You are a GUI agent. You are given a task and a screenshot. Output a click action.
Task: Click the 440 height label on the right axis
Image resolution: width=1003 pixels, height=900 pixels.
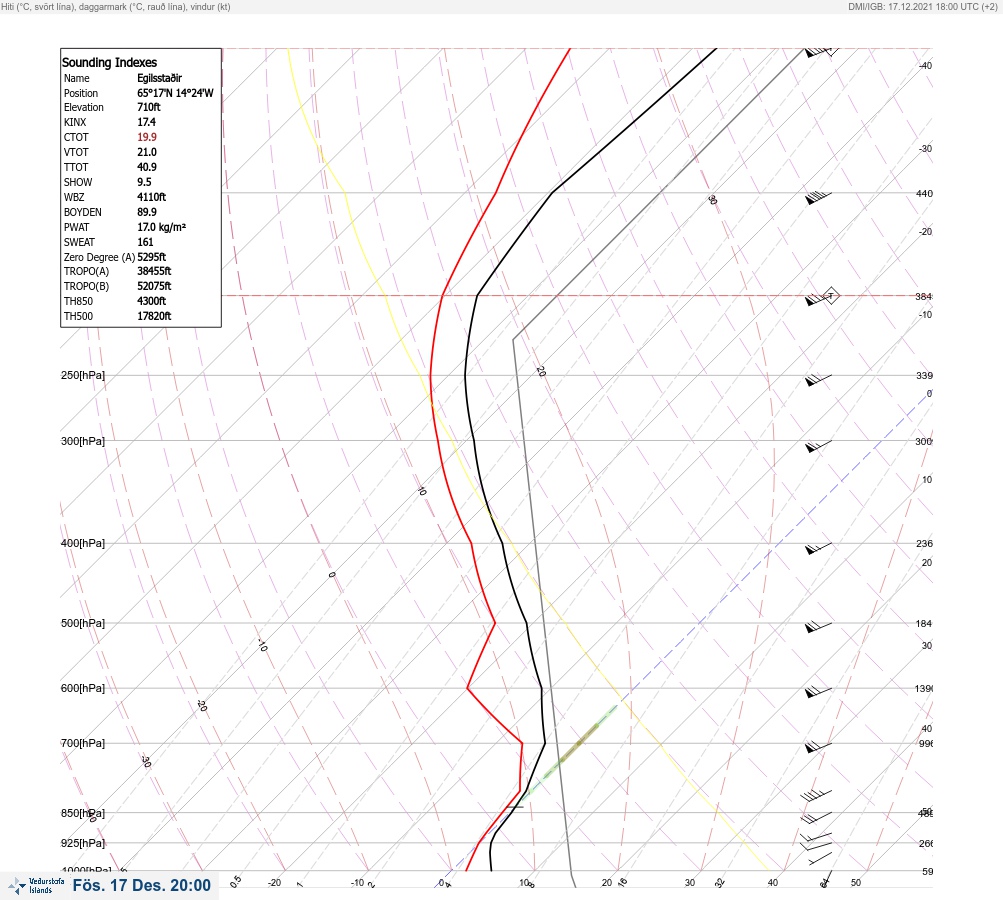924,193
